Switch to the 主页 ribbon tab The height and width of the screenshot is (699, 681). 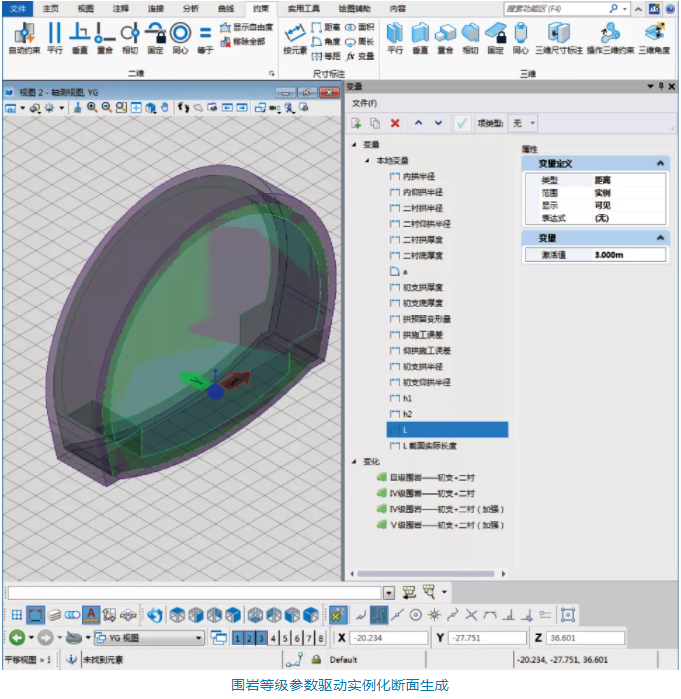[50, 8]
